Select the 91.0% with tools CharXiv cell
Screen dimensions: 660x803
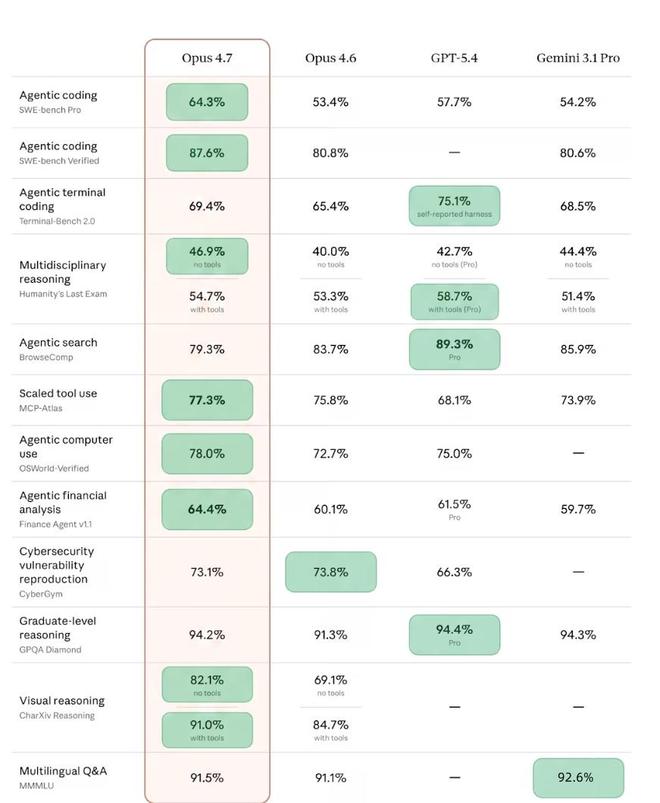[x=207, y=730]
